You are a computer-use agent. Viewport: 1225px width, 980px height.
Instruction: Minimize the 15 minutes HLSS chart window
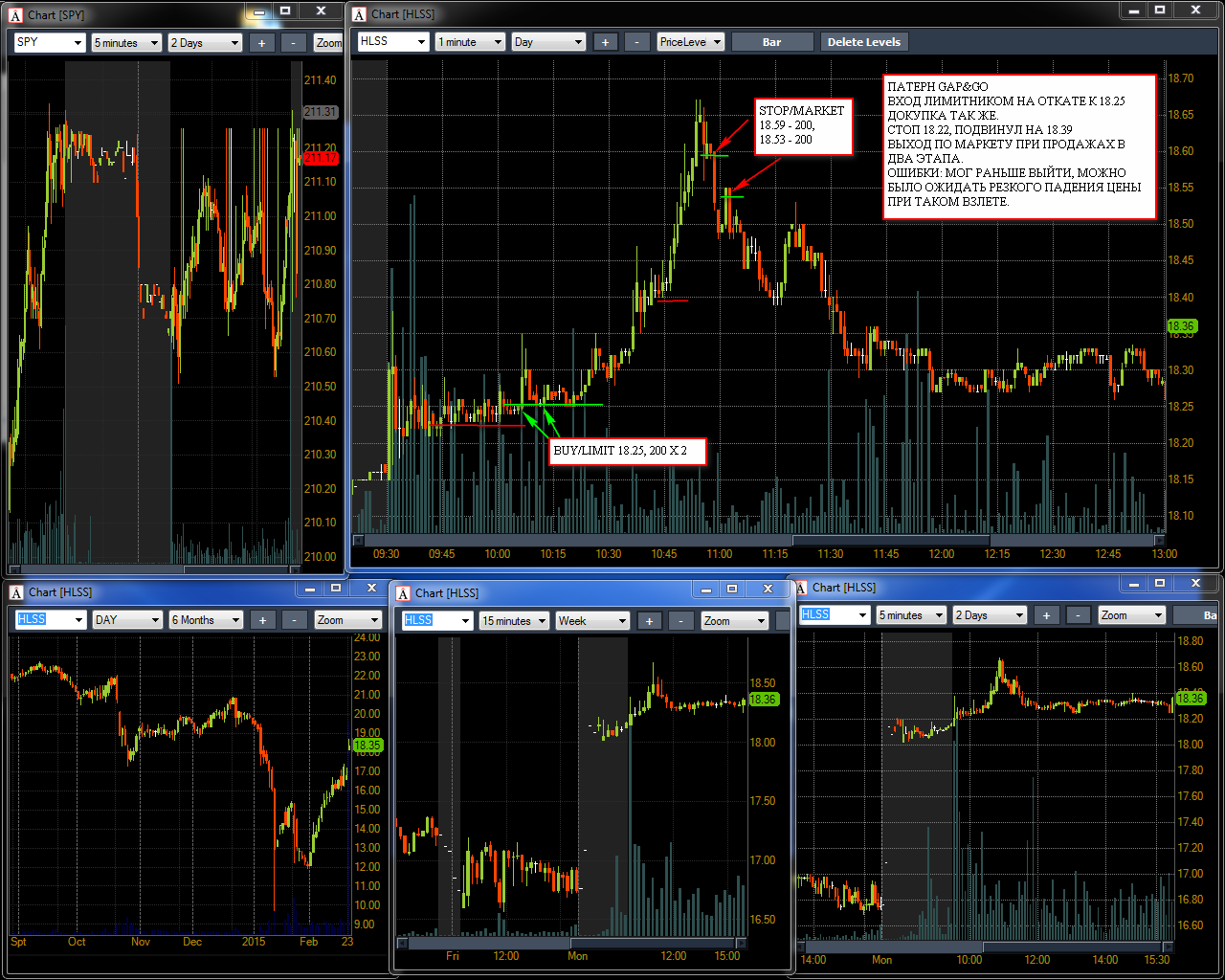pyautogui.click(x=706, y=589)
